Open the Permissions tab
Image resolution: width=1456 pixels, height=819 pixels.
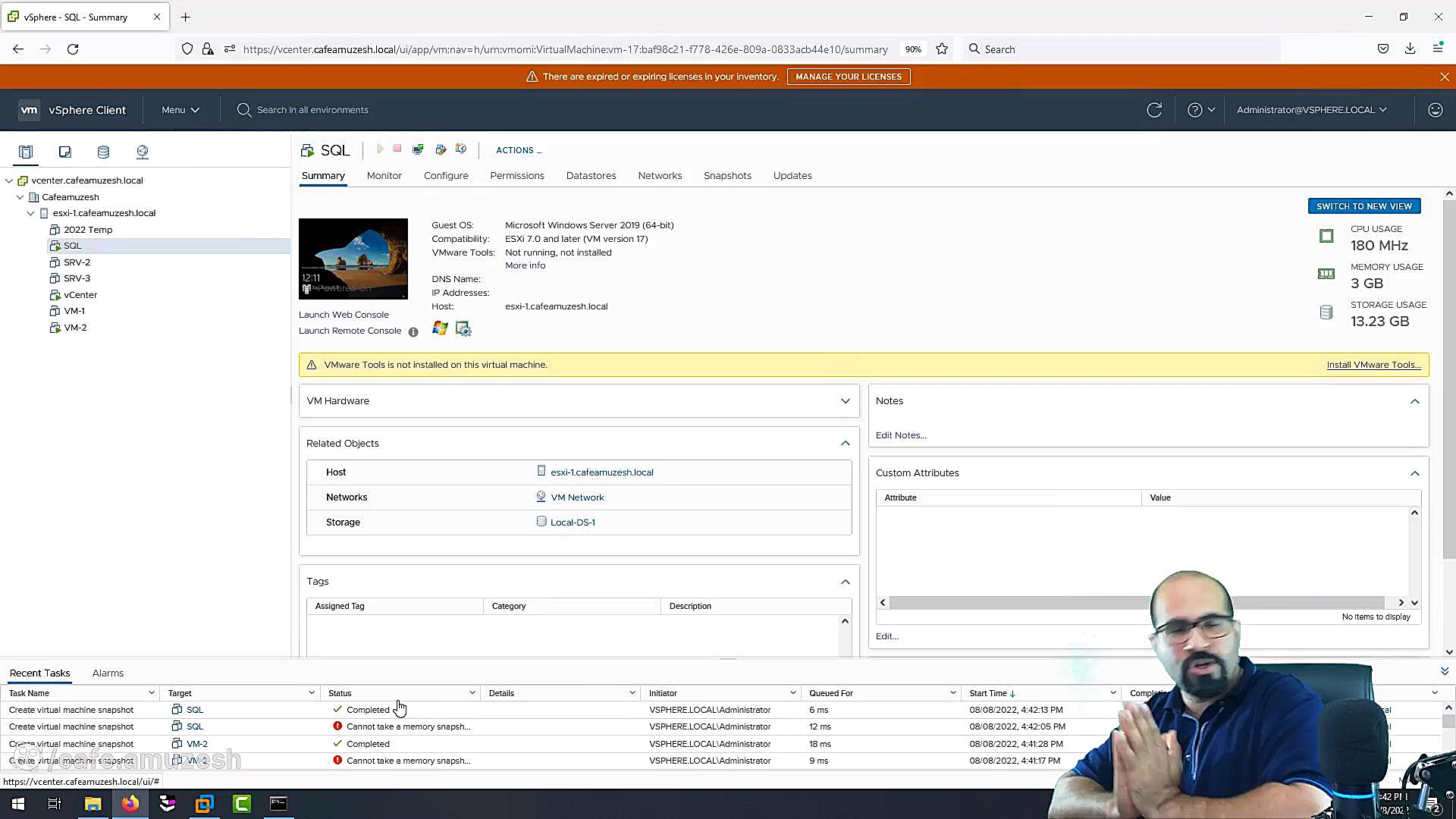point(517,176)
